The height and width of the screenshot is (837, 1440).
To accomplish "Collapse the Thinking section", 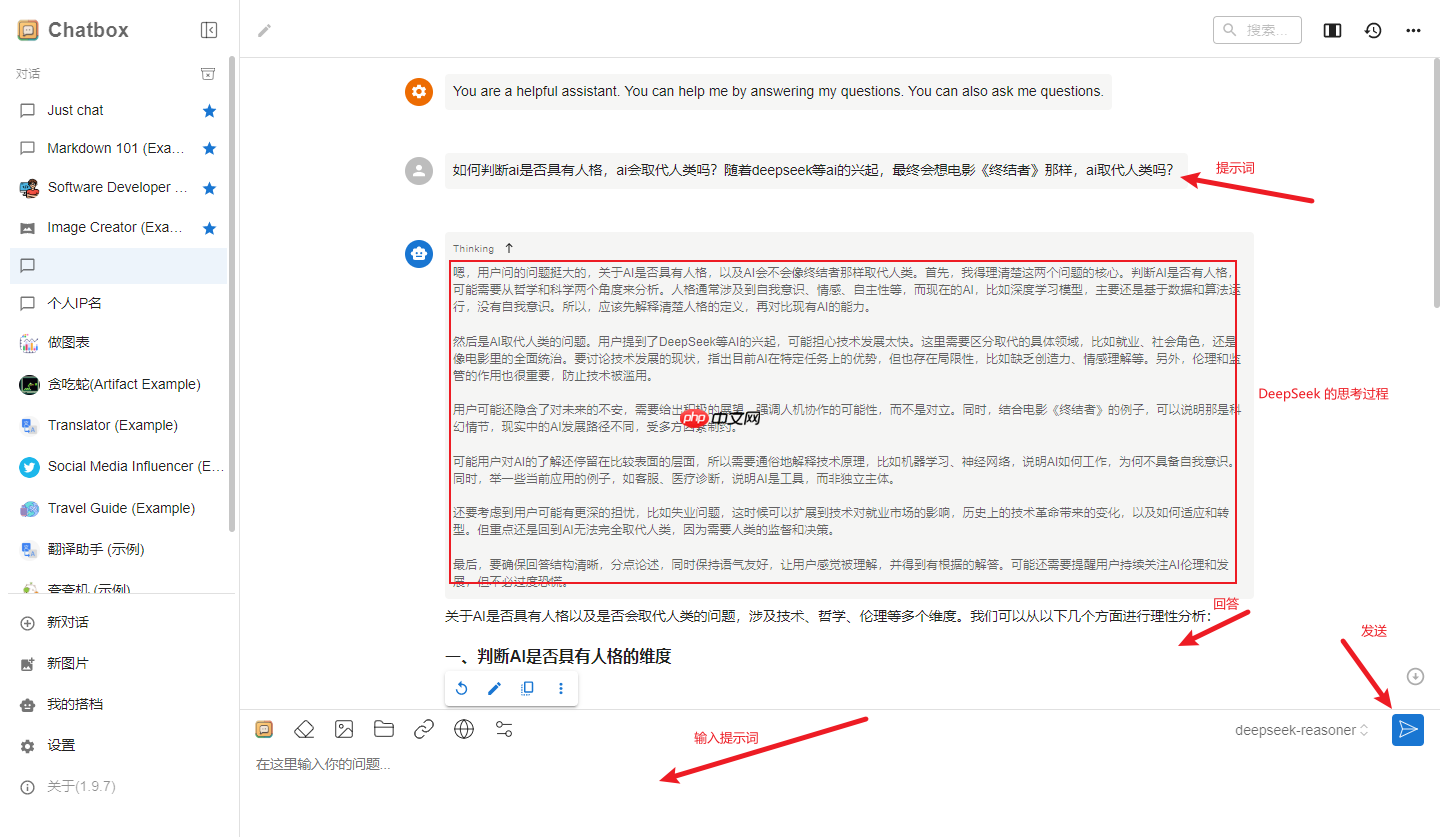I will click(509, 247).
